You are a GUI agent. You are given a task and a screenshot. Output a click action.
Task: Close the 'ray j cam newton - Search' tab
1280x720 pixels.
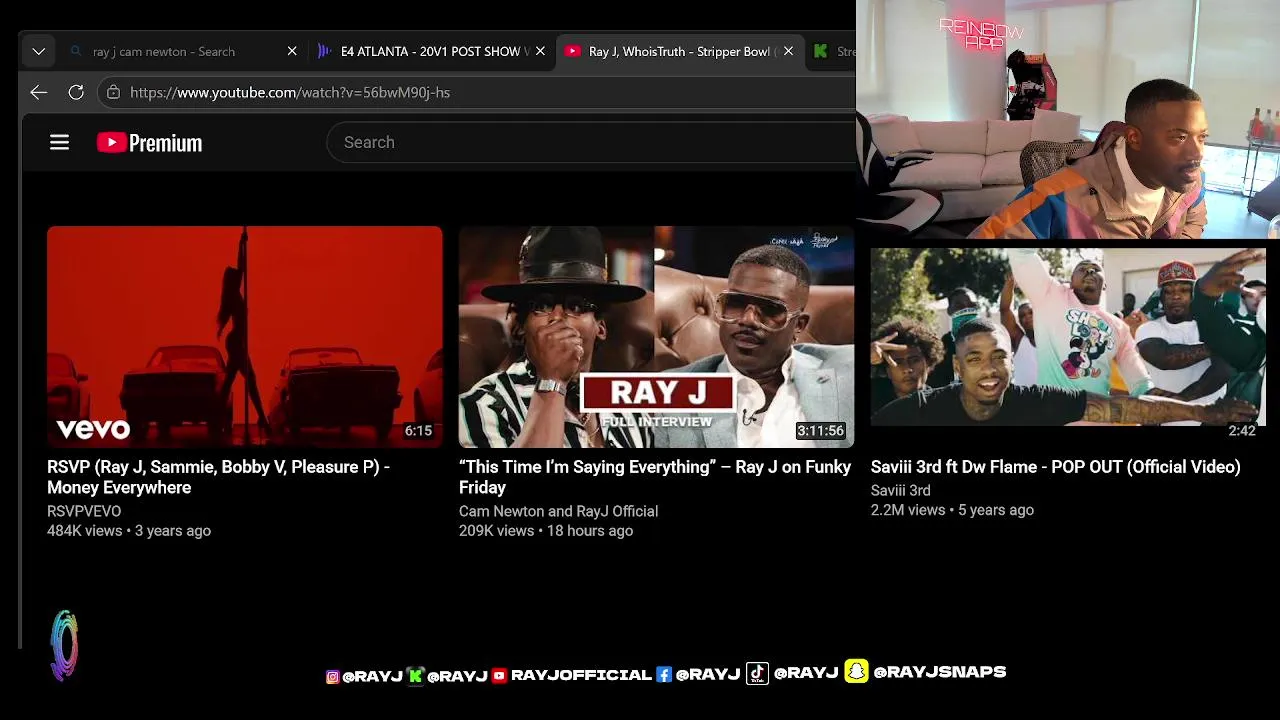click(x=292, y=51)
